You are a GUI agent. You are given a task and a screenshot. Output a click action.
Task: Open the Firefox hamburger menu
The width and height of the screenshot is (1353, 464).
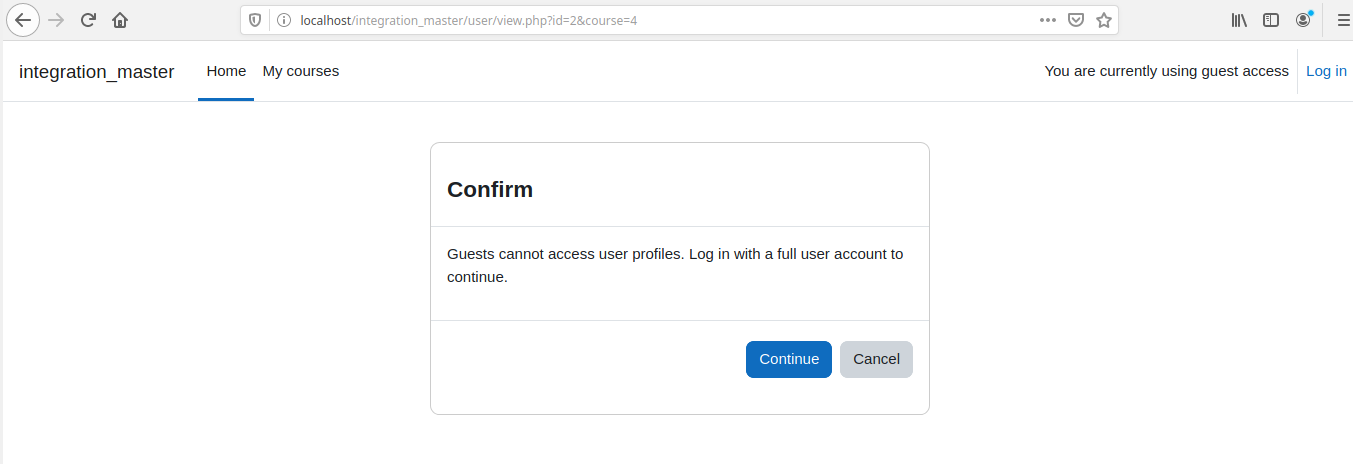[1343, 20]
